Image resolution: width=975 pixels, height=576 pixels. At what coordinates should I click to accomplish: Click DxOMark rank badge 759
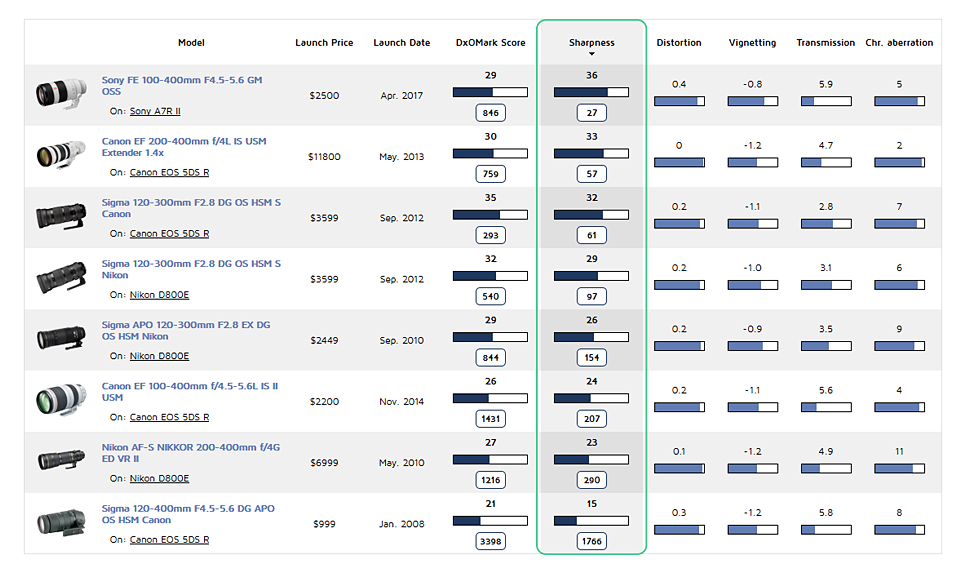tap(491, 174)
